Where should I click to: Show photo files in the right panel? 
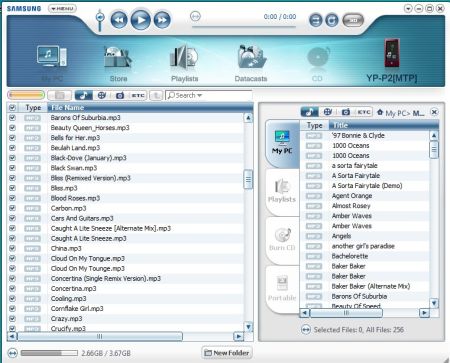pos(346,112)
